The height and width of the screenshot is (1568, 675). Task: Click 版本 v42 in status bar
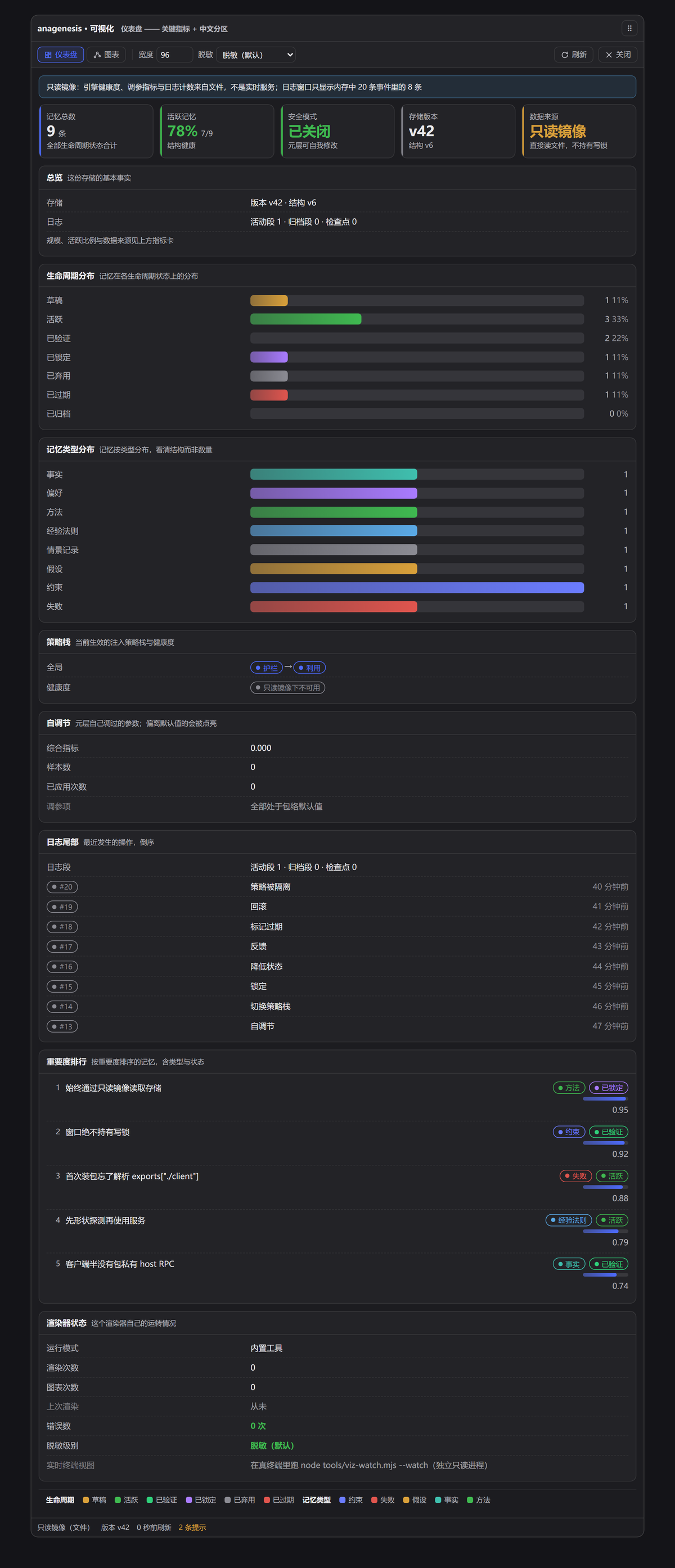point(115,1528)
